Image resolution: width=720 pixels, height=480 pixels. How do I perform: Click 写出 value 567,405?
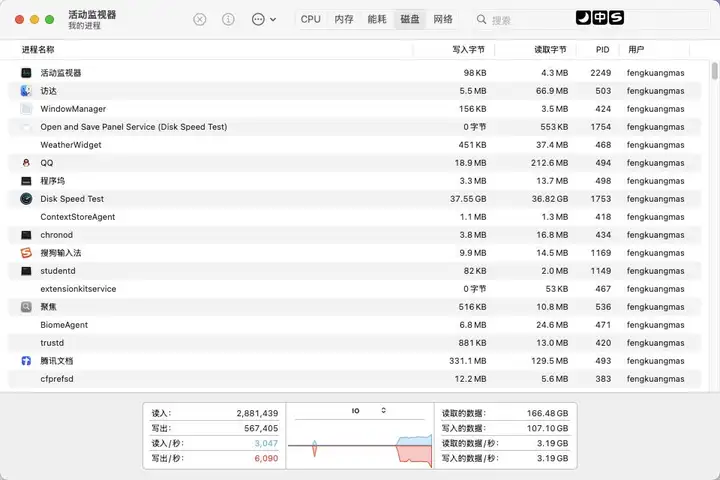[x=261, y=429]
